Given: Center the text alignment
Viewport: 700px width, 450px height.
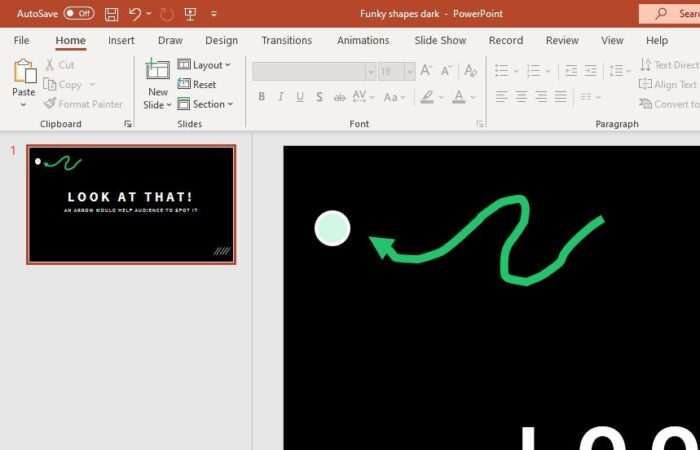Looking at the screenshot, I should tap(521, 96).
